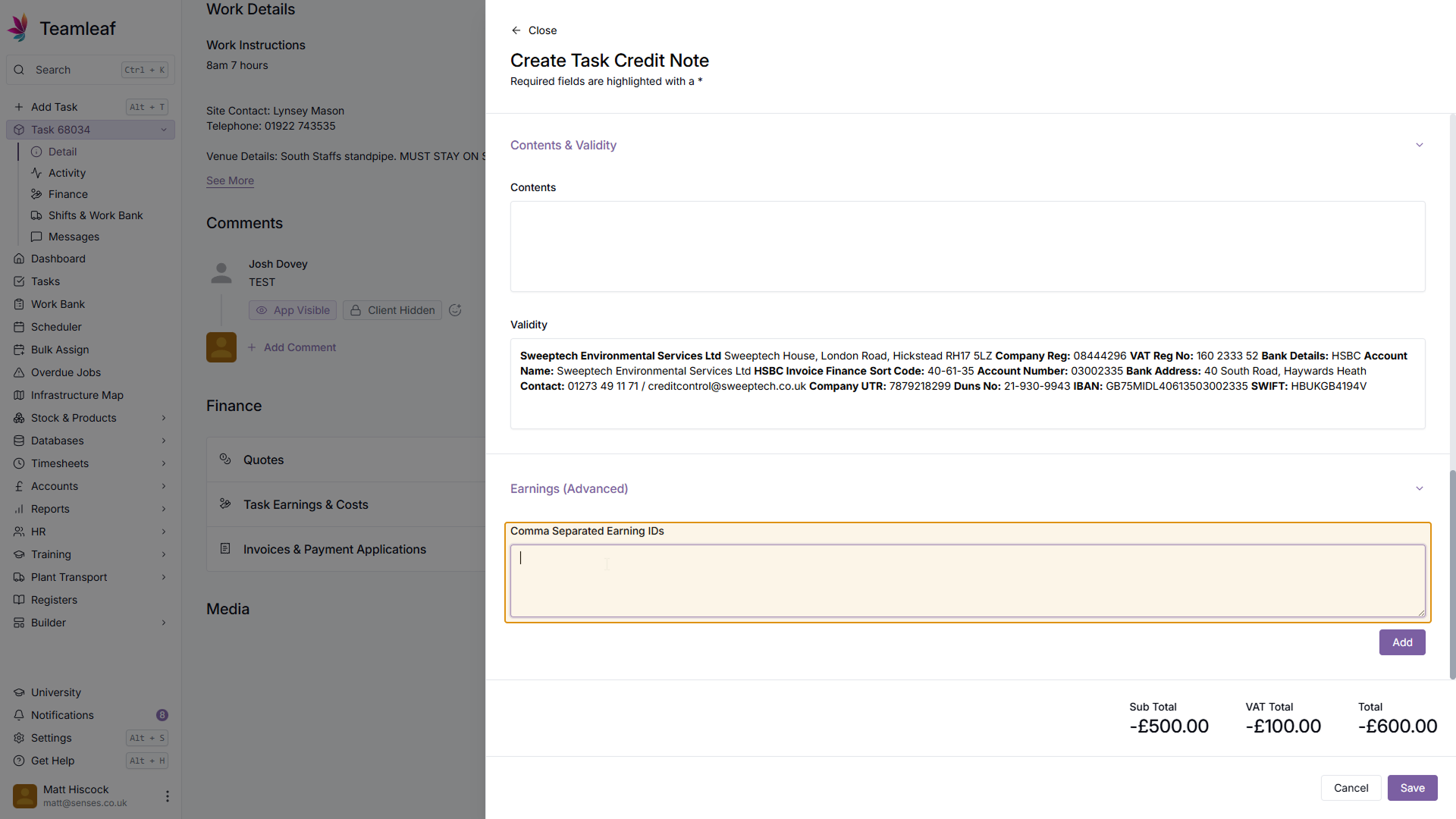Click the Infrastructure Map icon
The image size is (1456, 819).
pos(19,395)
